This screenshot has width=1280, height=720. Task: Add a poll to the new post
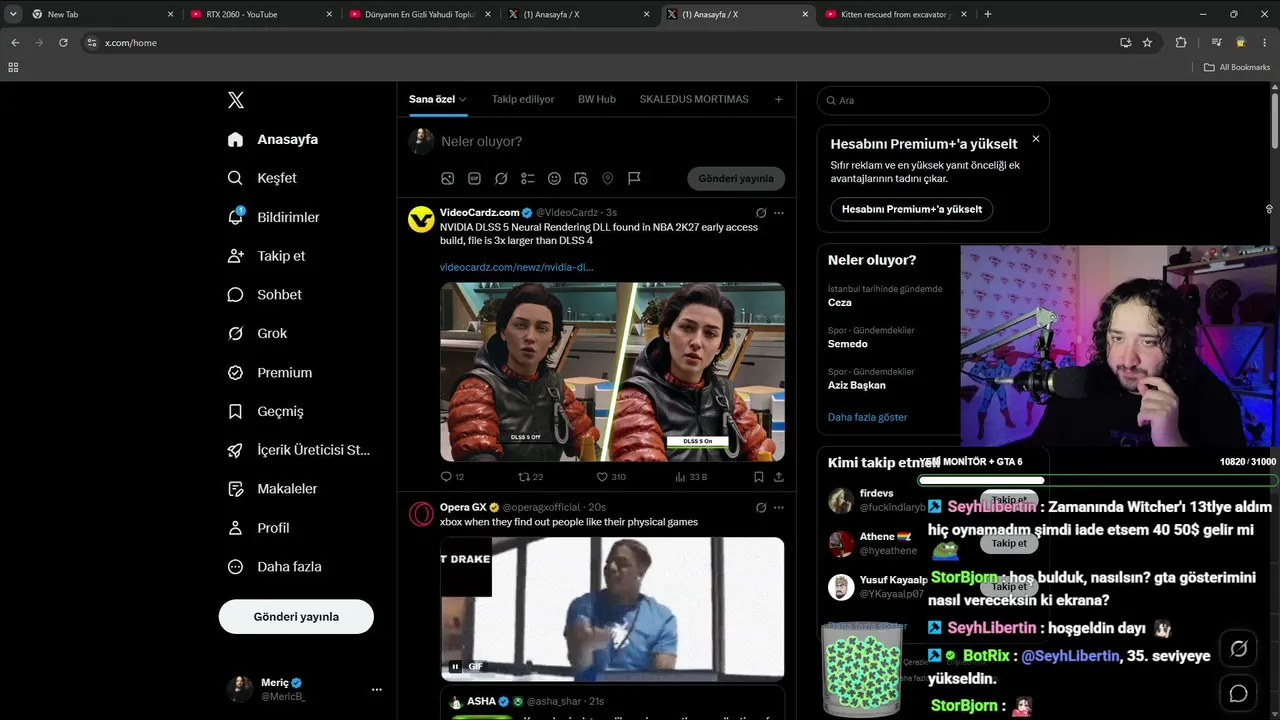[528, 179]
